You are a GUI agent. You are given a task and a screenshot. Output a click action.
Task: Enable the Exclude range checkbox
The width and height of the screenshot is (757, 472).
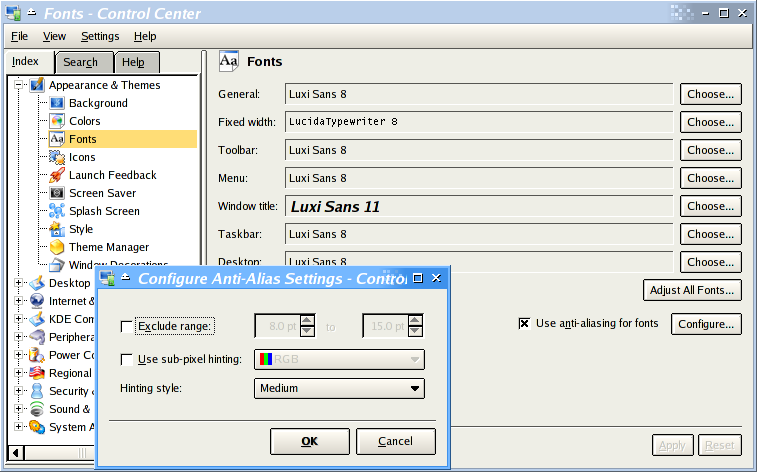point(126,326)
